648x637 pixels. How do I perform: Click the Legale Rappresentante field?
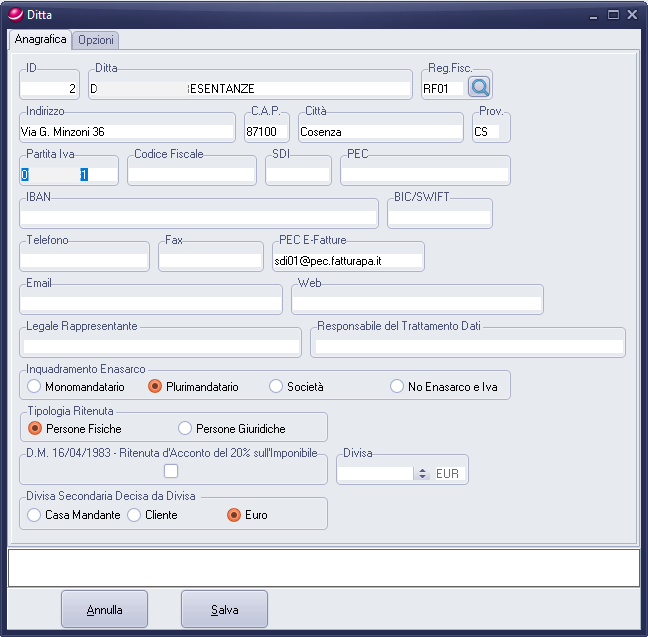(x=160, y=345)
